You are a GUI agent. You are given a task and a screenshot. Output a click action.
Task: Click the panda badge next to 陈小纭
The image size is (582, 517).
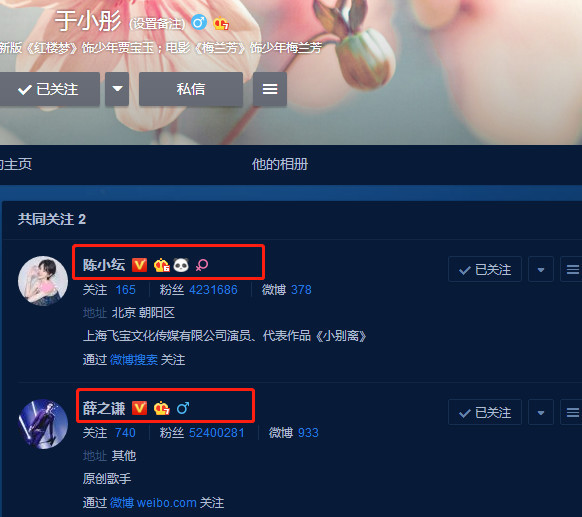click(181, 265)
